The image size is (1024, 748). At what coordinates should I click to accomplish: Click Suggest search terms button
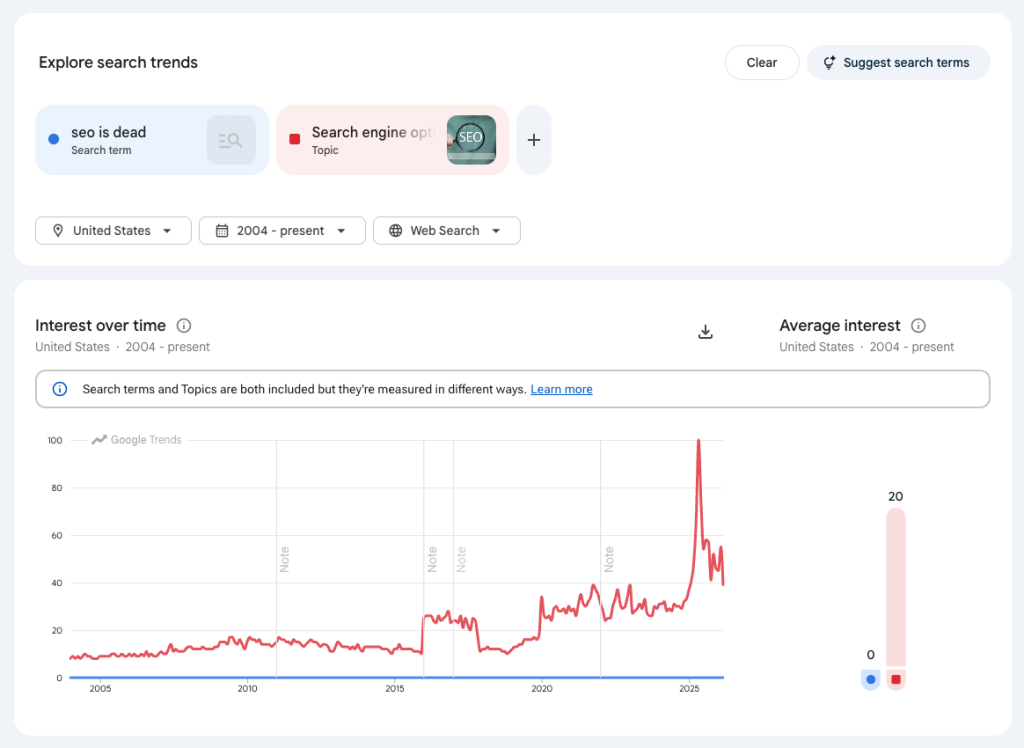pos(897,62)
